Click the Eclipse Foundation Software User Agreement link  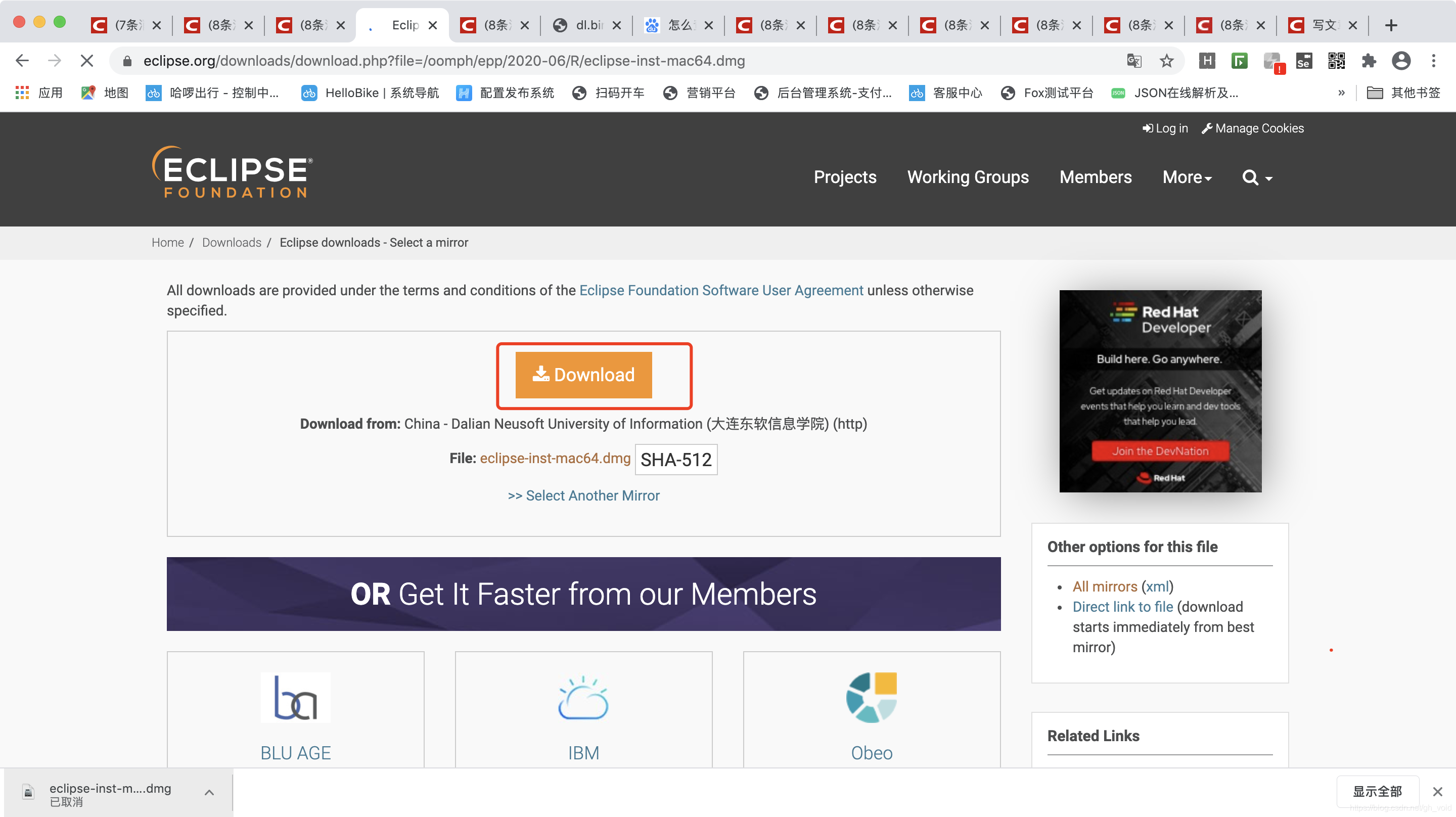click(x=721, y=290)
